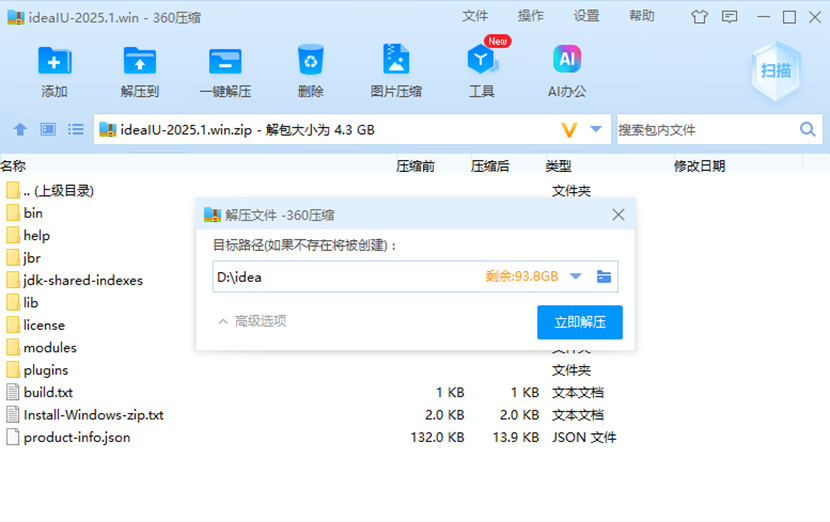The height and width of the screenshot is (522, 830).
Task: Open the 设置 menu
Action: 587,16
